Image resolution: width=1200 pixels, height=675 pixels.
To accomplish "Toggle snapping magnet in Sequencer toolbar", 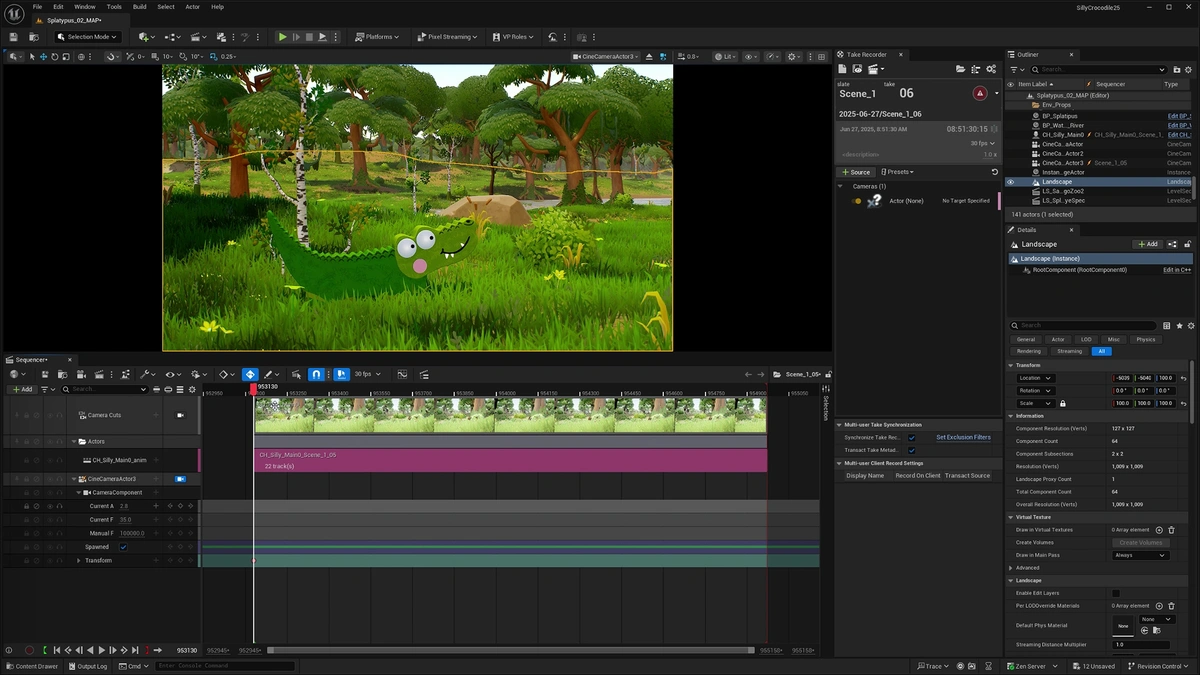I will pos(316,374).
